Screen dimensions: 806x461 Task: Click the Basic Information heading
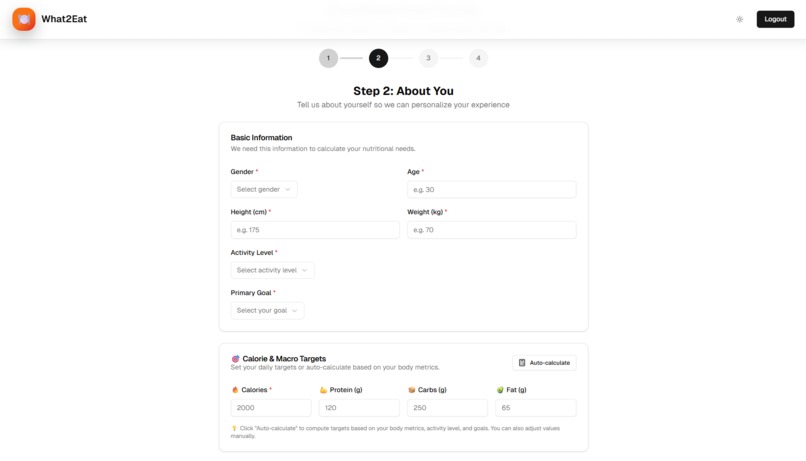point(261,138)
